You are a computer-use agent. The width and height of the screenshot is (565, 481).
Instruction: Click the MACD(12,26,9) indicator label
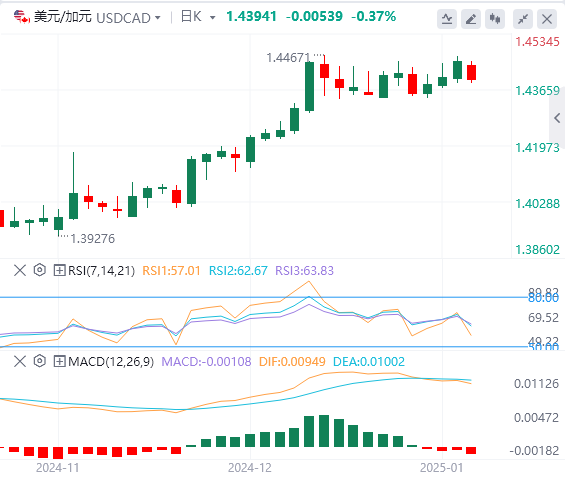[111, 361]
